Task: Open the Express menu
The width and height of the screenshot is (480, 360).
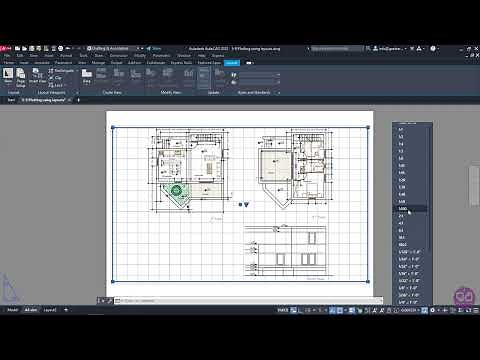Action: pos(218,56)
